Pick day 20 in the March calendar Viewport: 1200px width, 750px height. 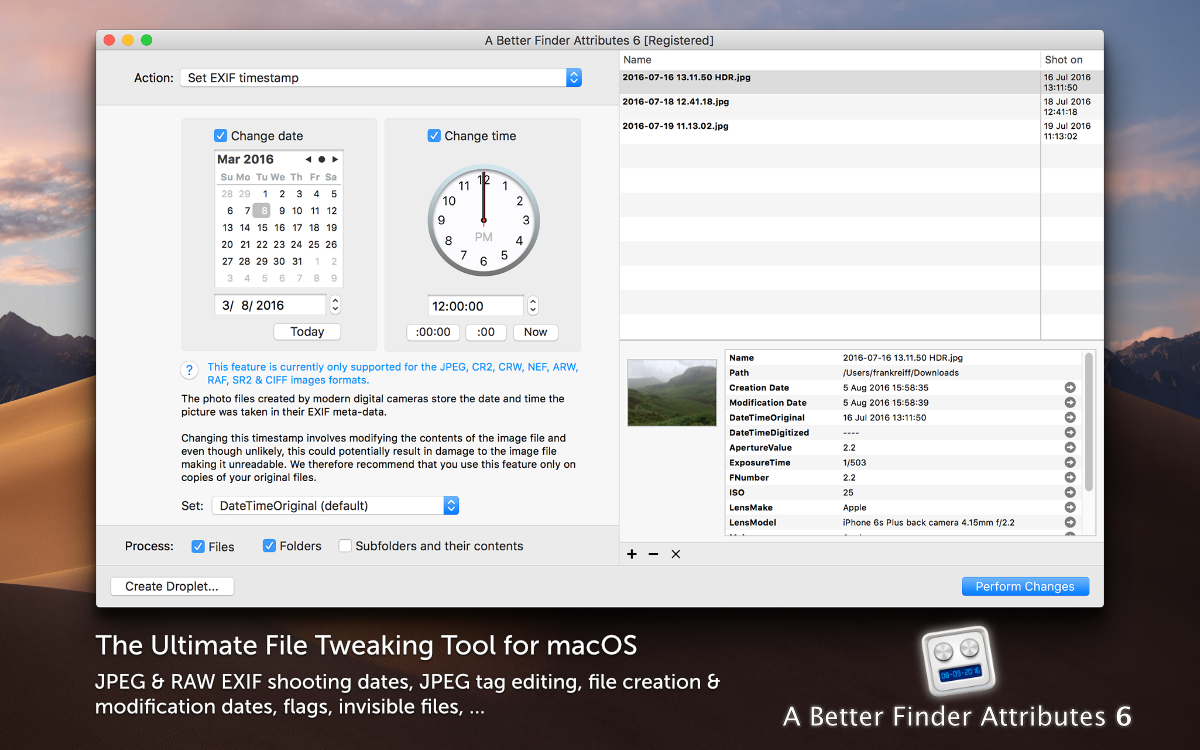[x=228, y=244]
